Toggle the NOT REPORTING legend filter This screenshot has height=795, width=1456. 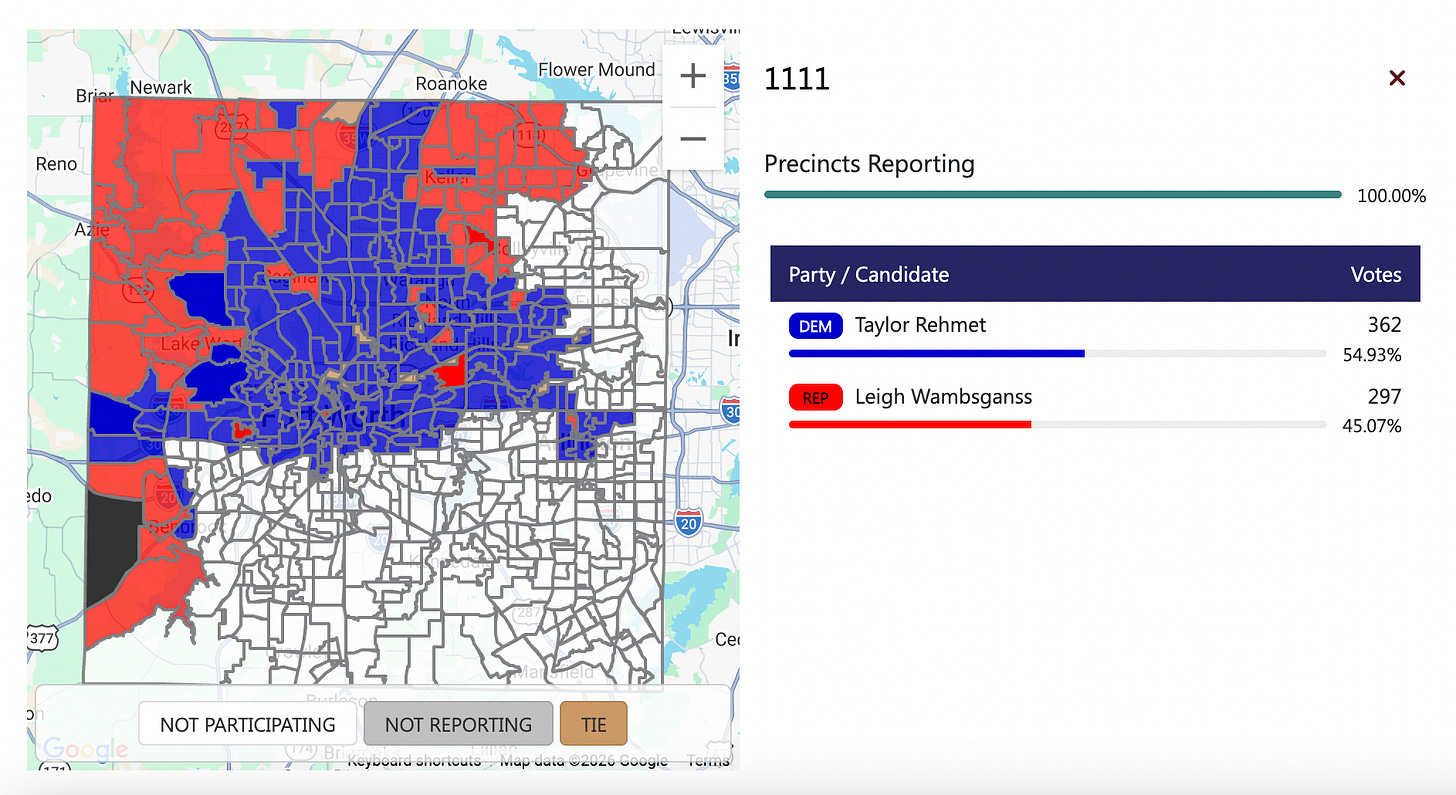tap(458, 723)
